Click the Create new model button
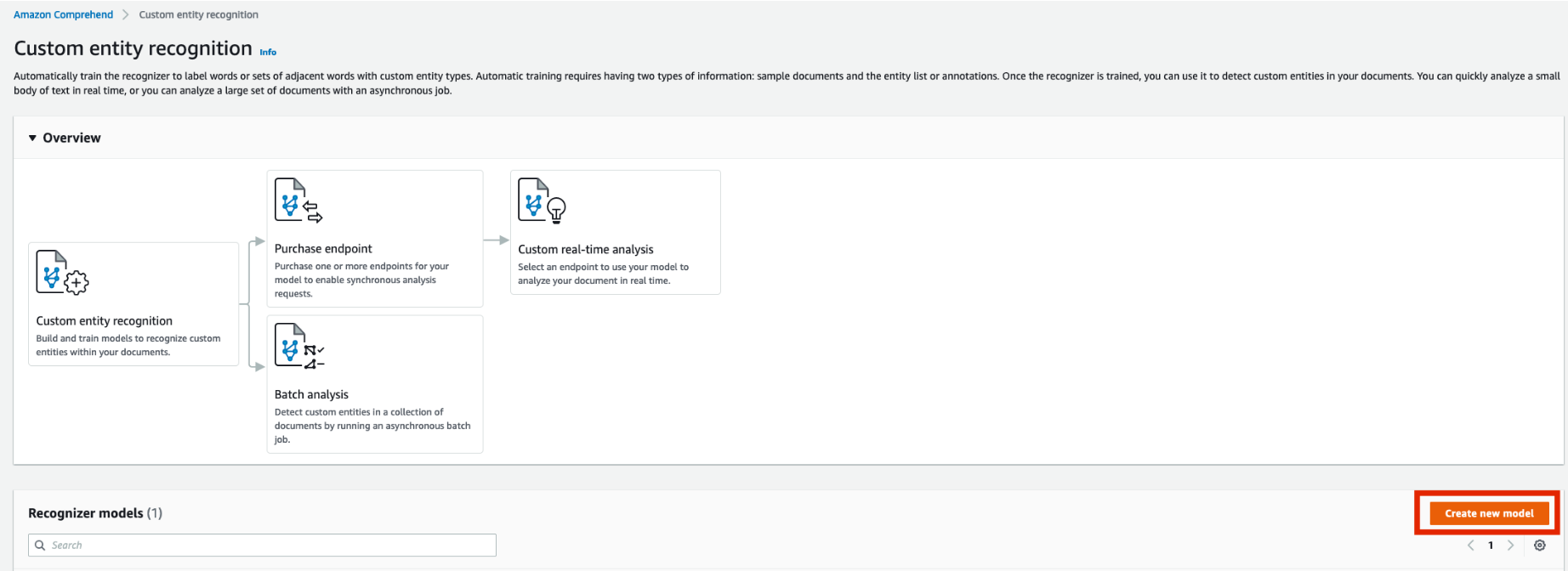This screenshot has height=571, width=1568. click(1489, 513)
